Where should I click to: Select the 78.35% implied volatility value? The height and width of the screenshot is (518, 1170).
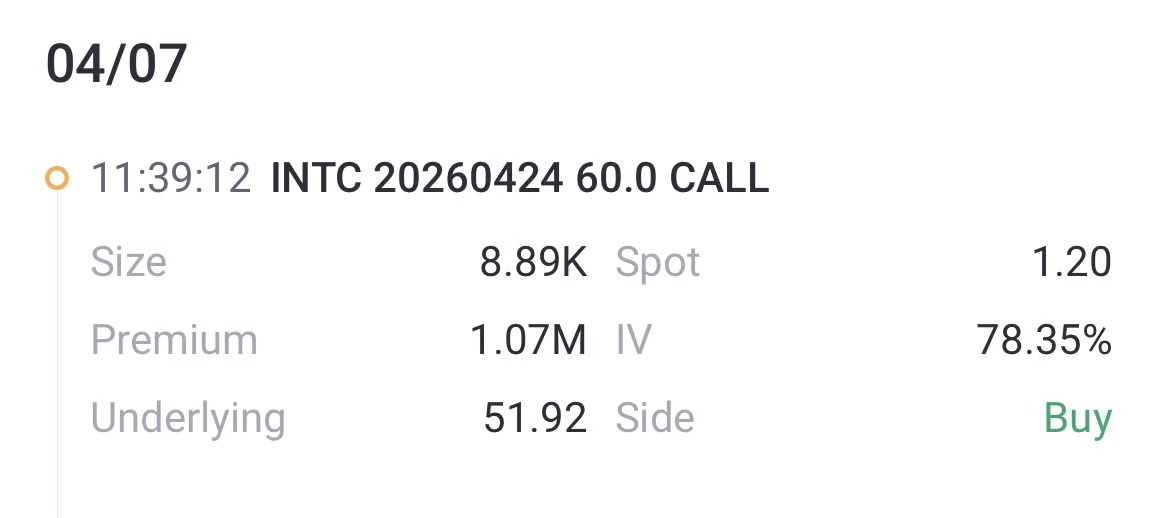[x=1044, y=340]
